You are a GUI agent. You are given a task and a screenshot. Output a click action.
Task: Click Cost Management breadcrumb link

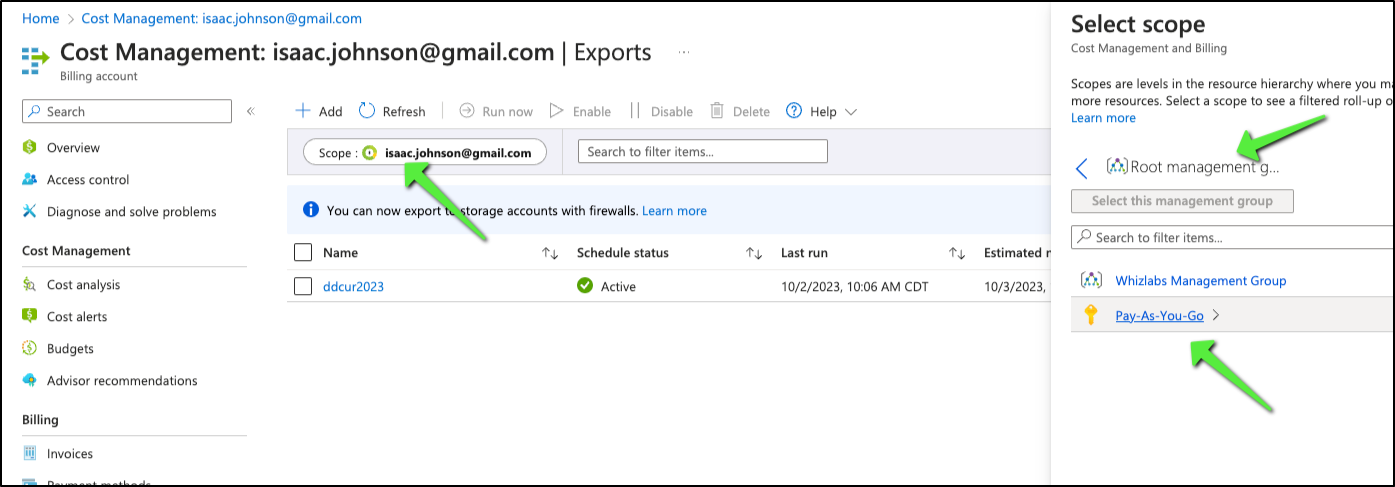pyautogui.click(x=221, y=19)
